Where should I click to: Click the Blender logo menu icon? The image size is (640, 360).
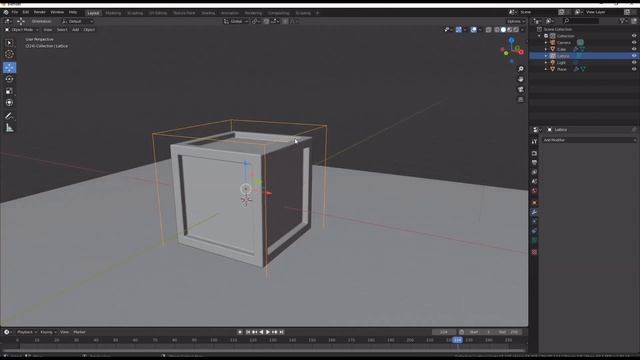point(6,12)
